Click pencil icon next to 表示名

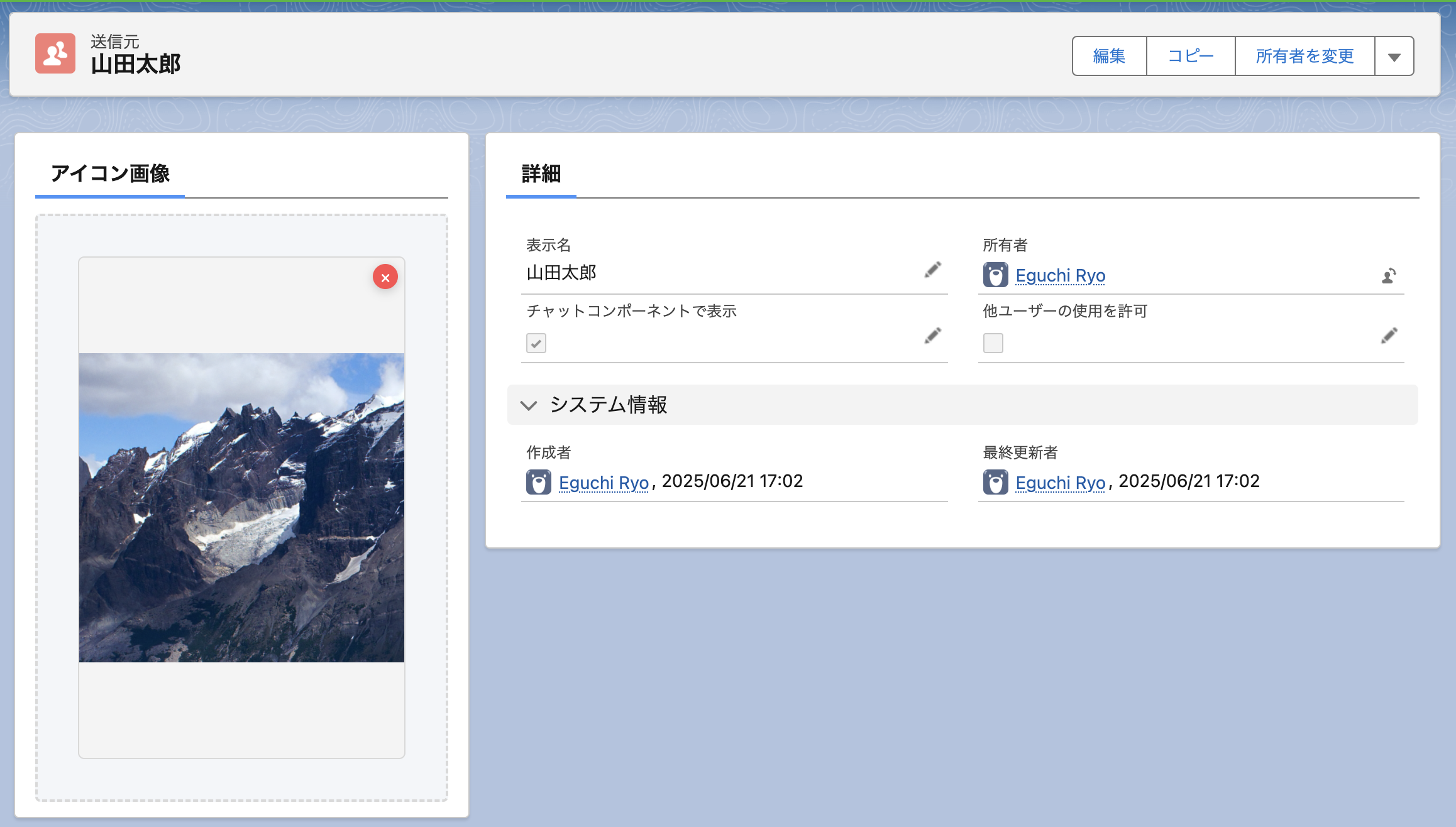point(933,270)
